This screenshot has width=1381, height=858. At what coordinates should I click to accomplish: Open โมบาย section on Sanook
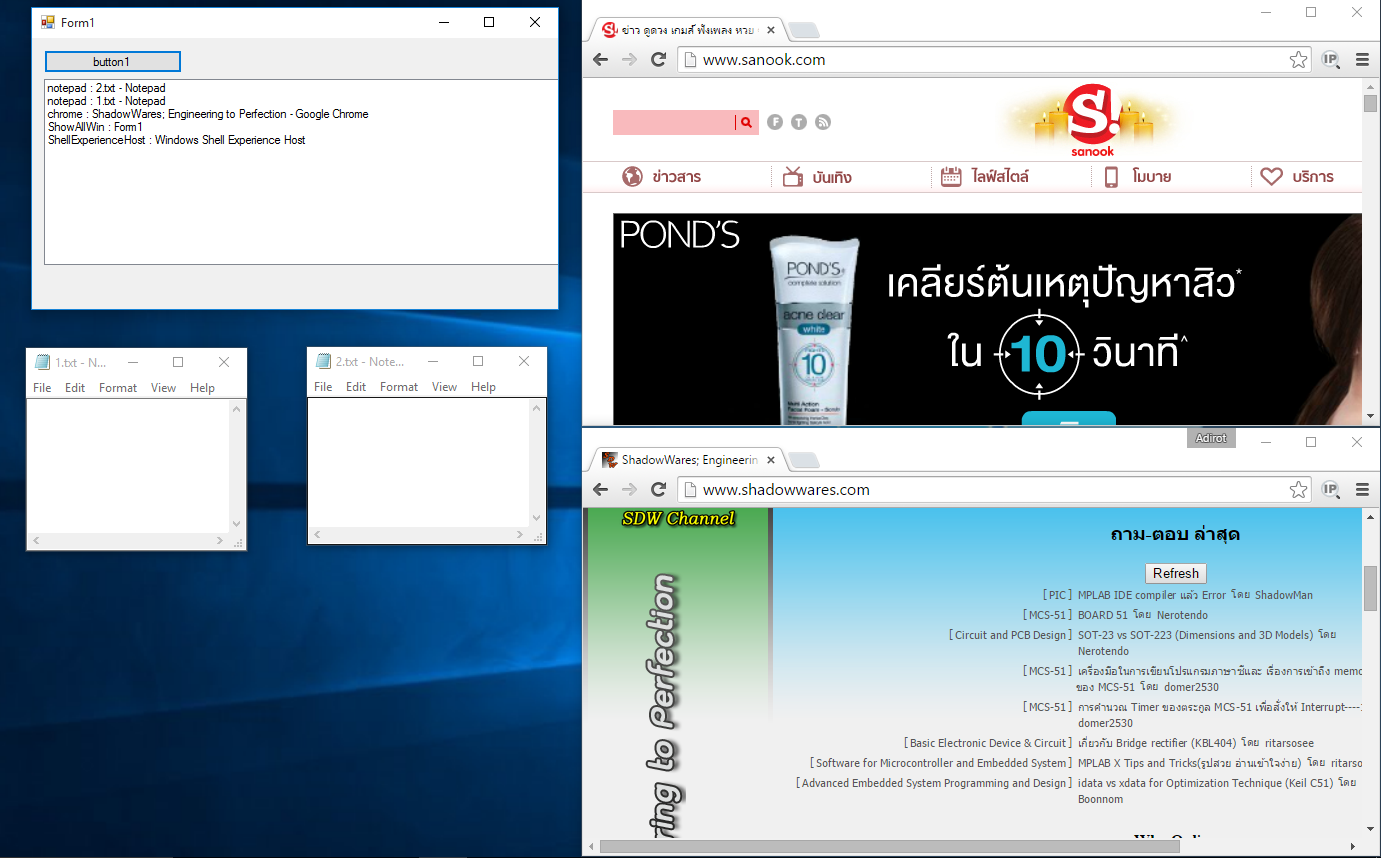click(1137, 177)
